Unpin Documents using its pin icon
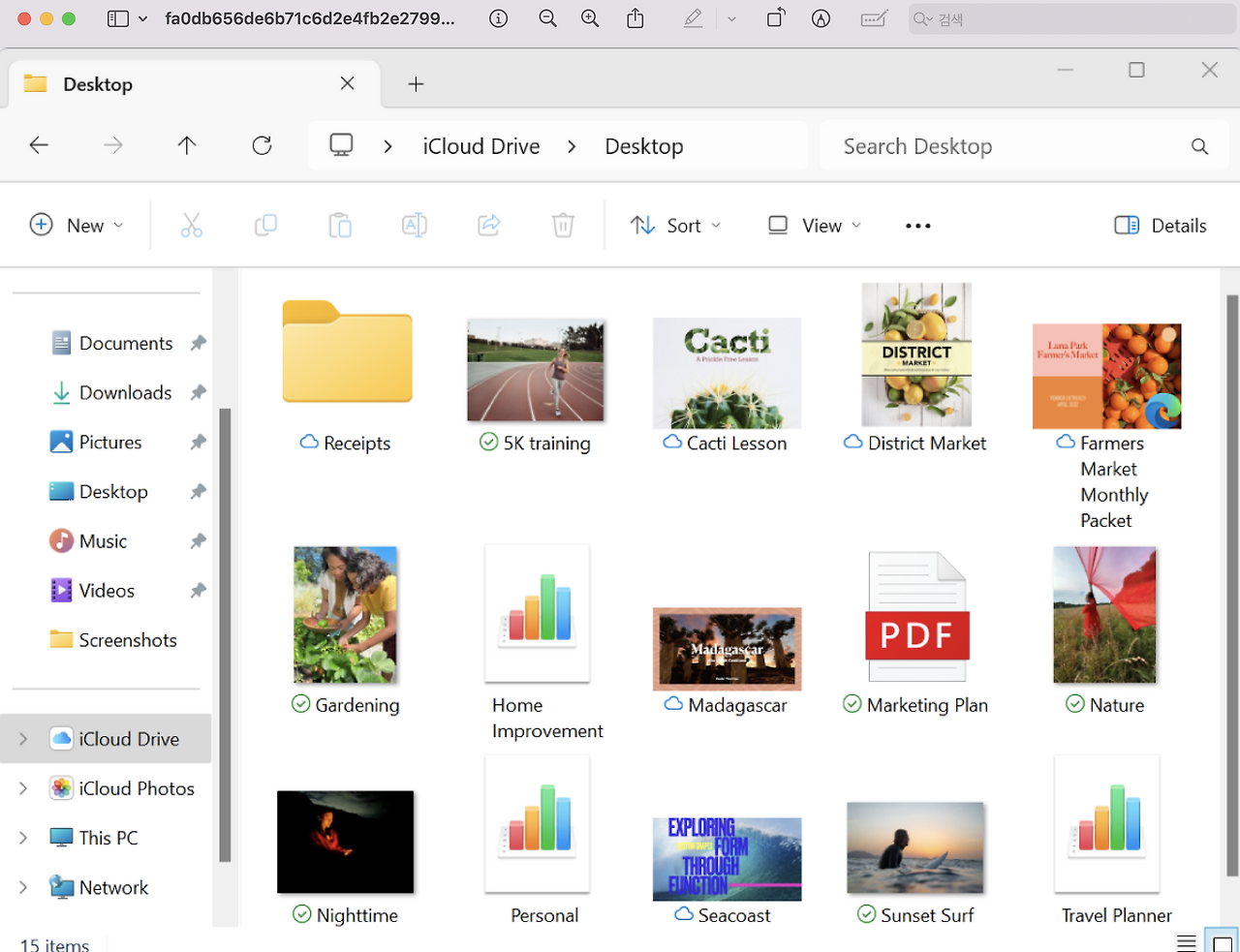The width and height of the screenshot is (1240, 952). pos(199,343)
